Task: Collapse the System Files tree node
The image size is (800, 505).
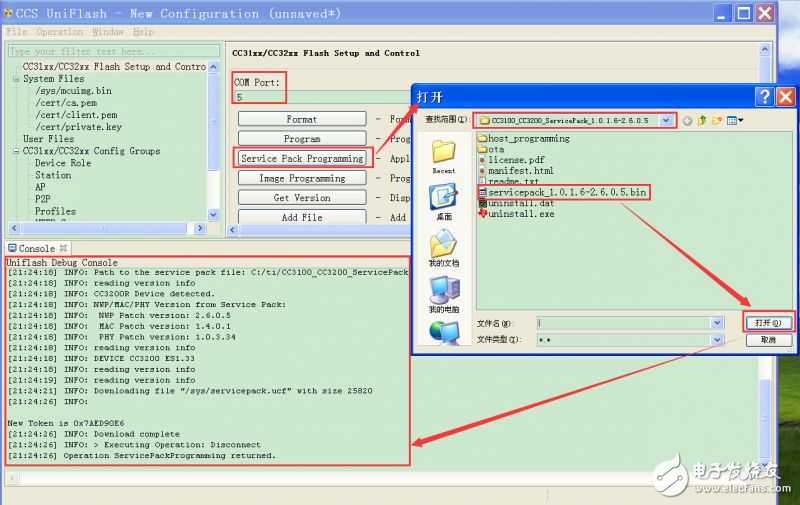Action: pyautogui.click(x=16, y=79)
